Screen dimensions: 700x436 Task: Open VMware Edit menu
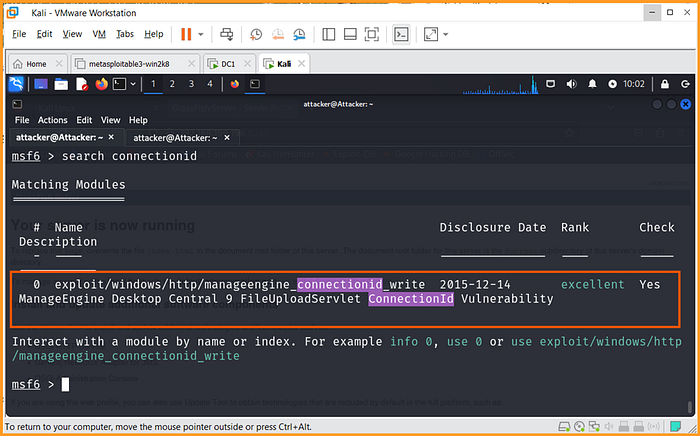pyautogui.click(x=44, y=34)
